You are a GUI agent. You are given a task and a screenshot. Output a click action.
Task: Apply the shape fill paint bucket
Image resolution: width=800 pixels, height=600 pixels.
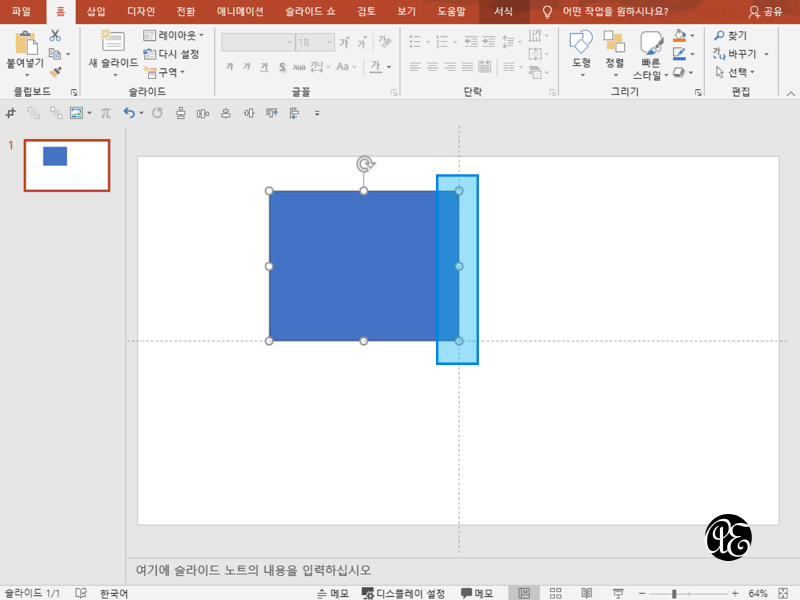tap(679, 35)
